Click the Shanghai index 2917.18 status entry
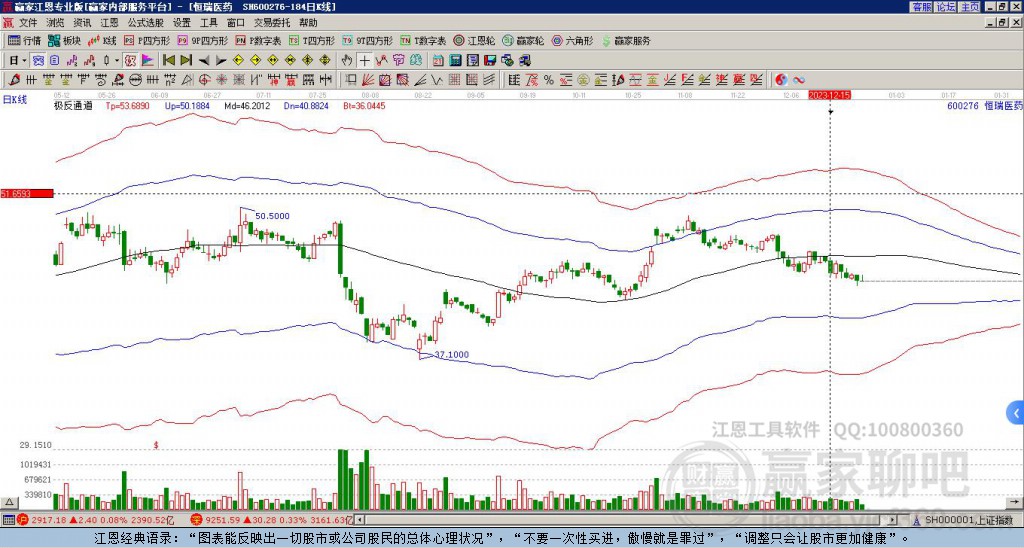The width and height of the screenshot is (1024, 548). (x=95, y=520)
